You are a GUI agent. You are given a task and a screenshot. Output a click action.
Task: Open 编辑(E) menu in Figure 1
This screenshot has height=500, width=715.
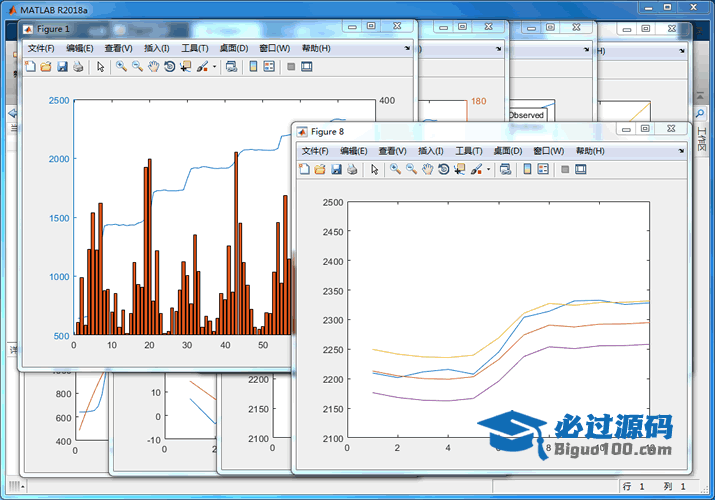pos(80,48)
